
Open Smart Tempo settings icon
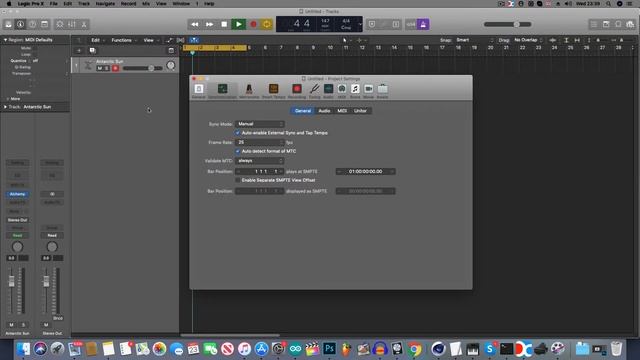tap(273, 91)
